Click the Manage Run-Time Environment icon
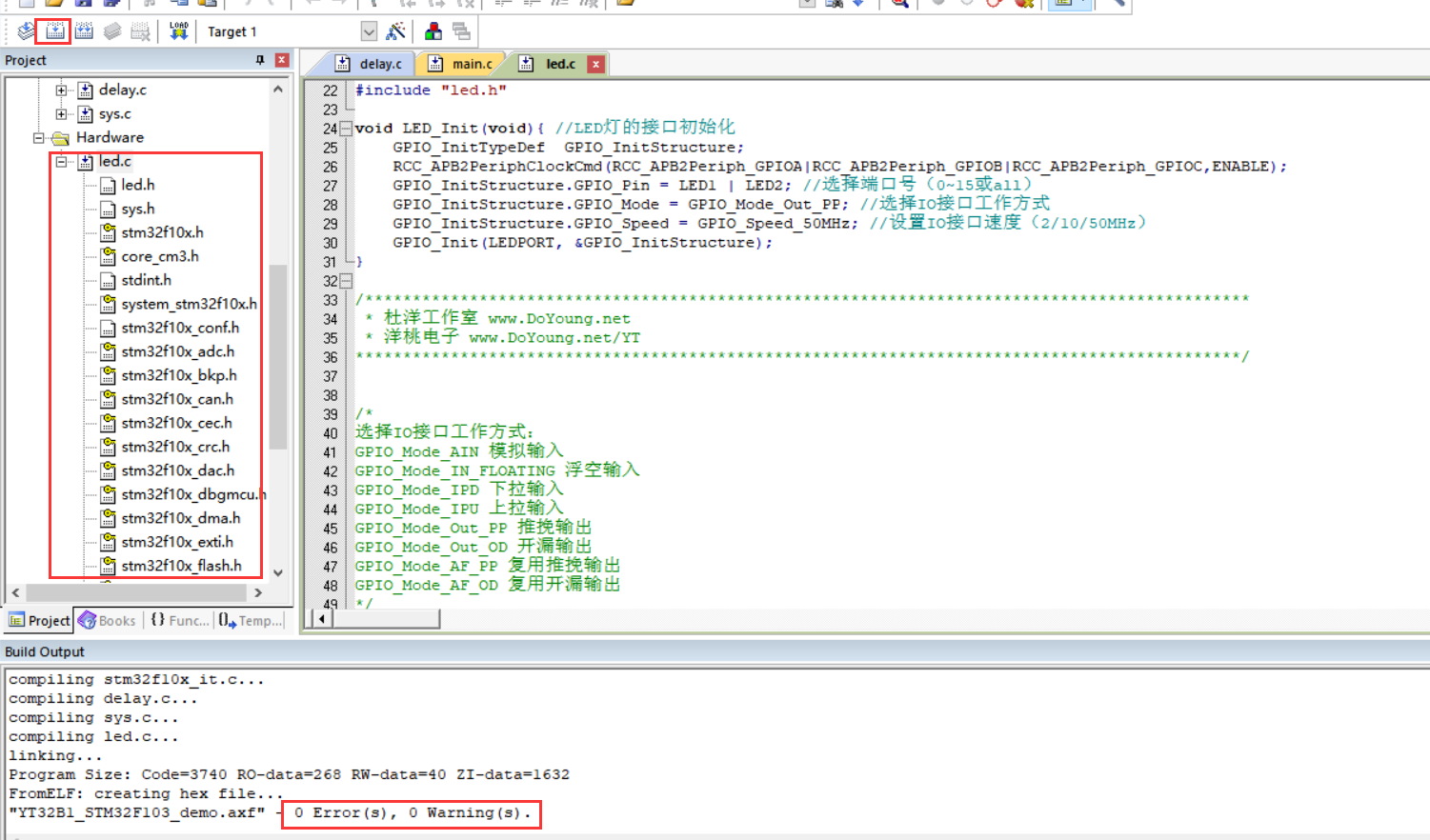The image size is (1430, 840). click(x=432, y=30)
